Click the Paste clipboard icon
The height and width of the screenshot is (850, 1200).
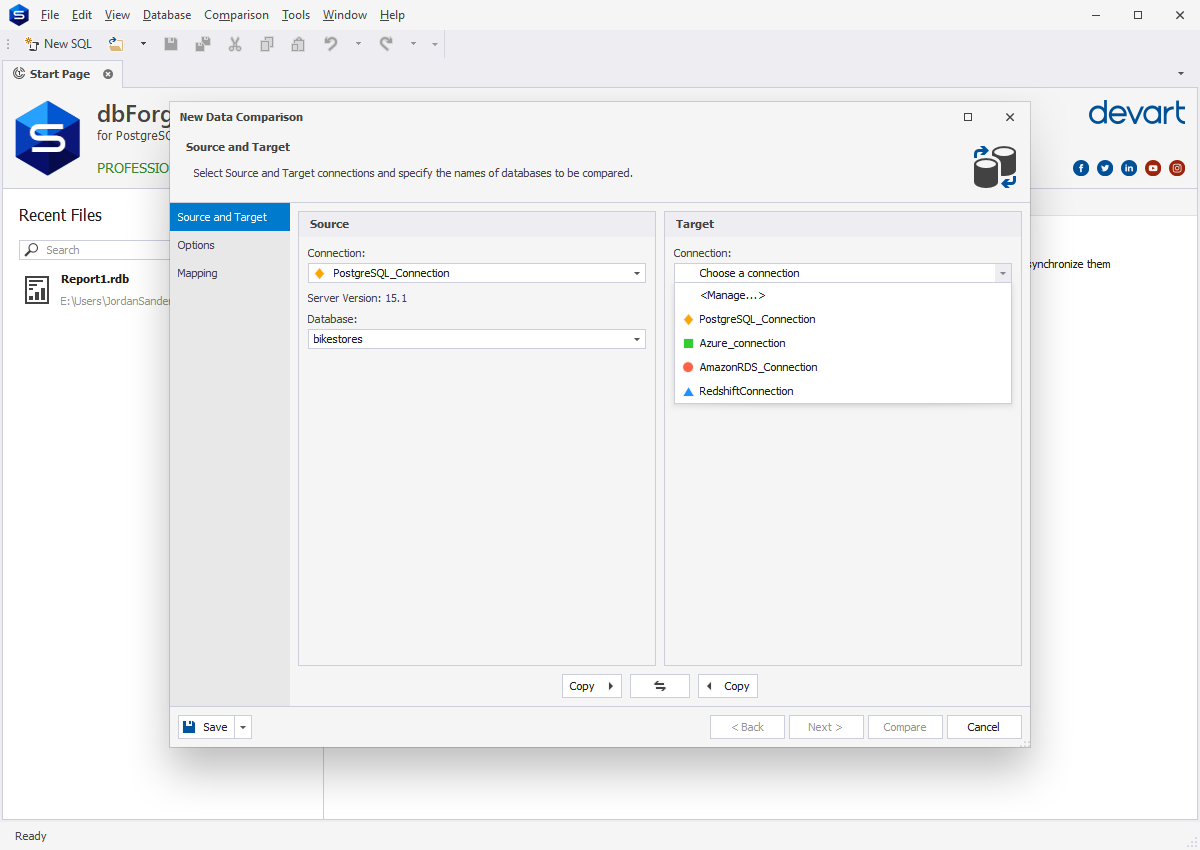298,44
